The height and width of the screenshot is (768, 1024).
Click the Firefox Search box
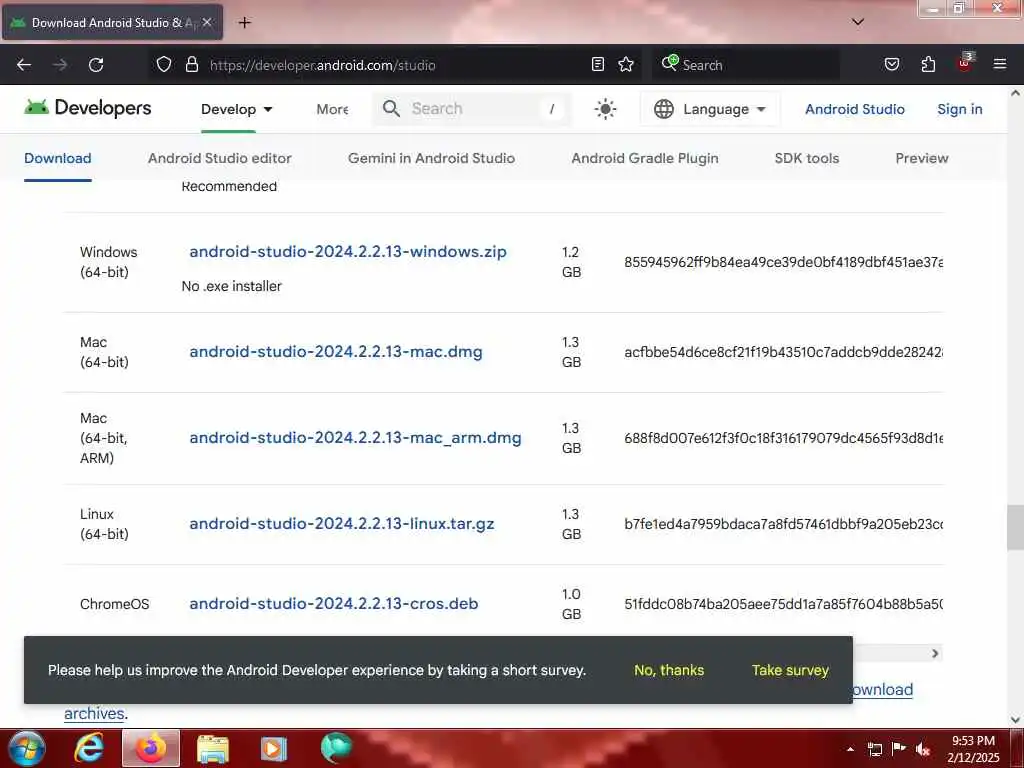(x=746, y=65)
